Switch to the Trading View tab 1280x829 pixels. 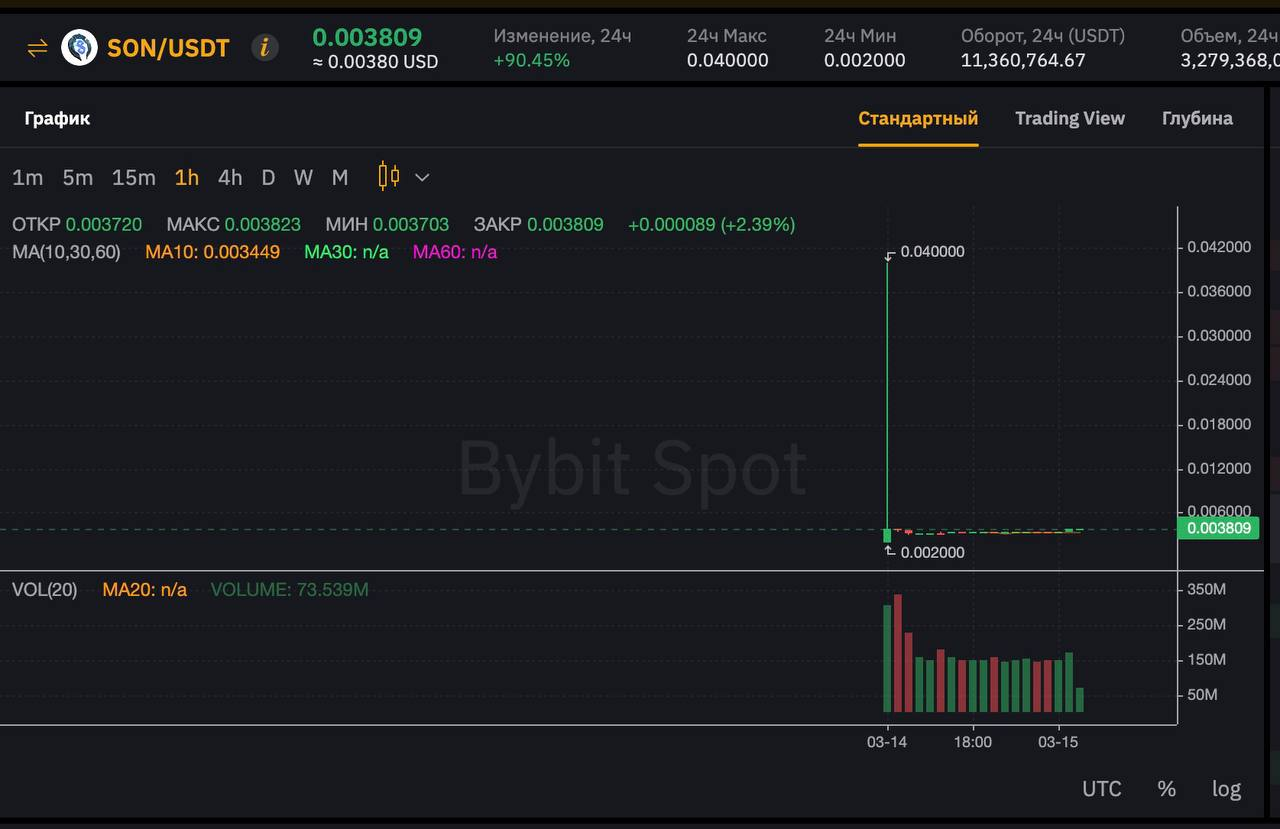(x=1070, y=118)
